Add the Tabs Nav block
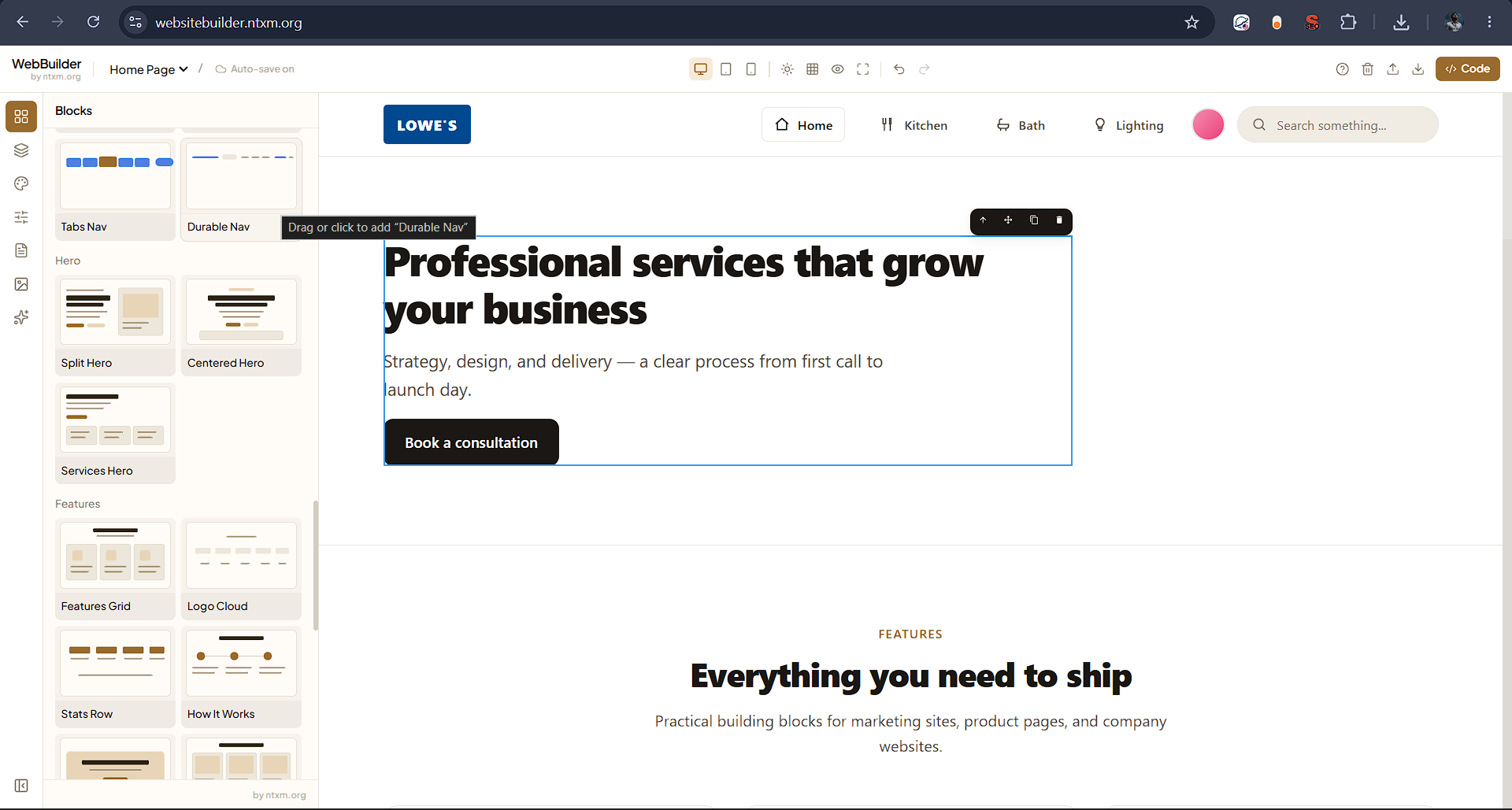The width and height of the screenshot is (1512, 810). 116,189
